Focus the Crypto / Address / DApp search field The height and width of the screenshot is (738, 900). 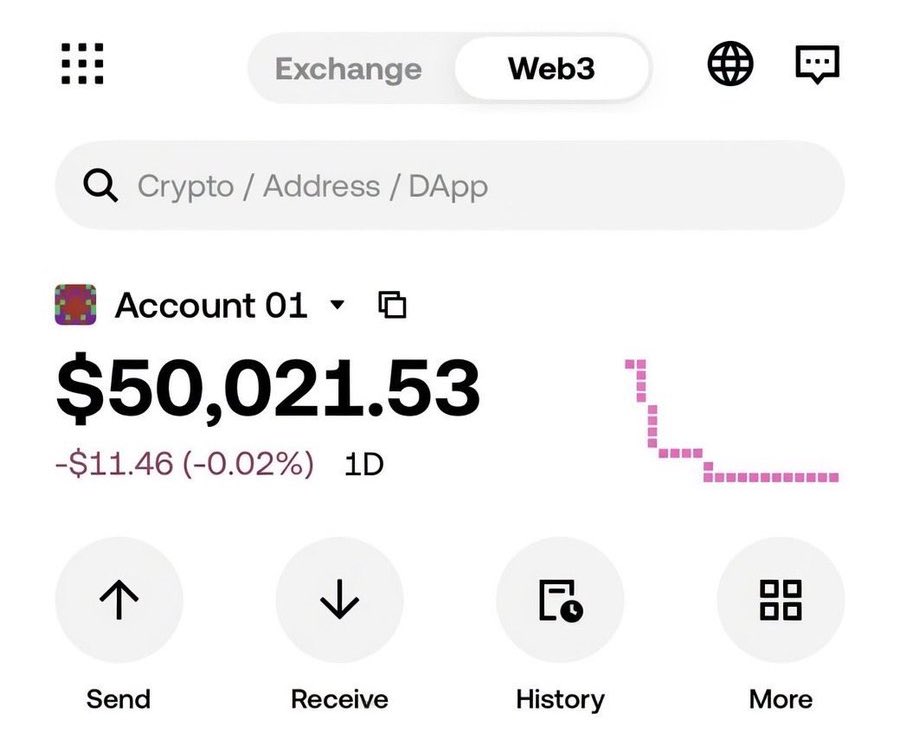[x=450, y=186]
